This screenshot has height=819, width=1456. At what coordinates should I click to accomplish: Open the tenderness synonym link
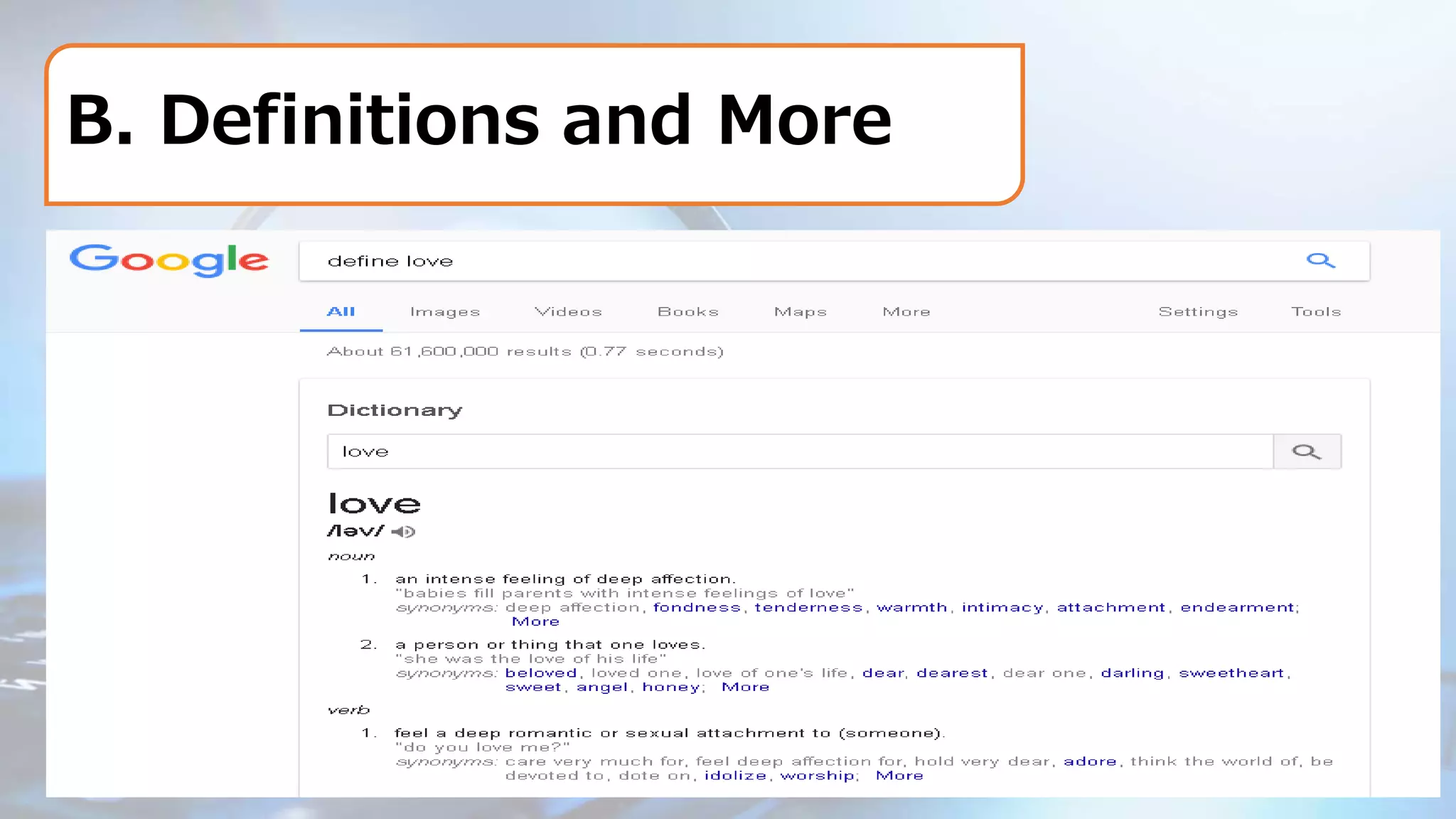point(809,607)
